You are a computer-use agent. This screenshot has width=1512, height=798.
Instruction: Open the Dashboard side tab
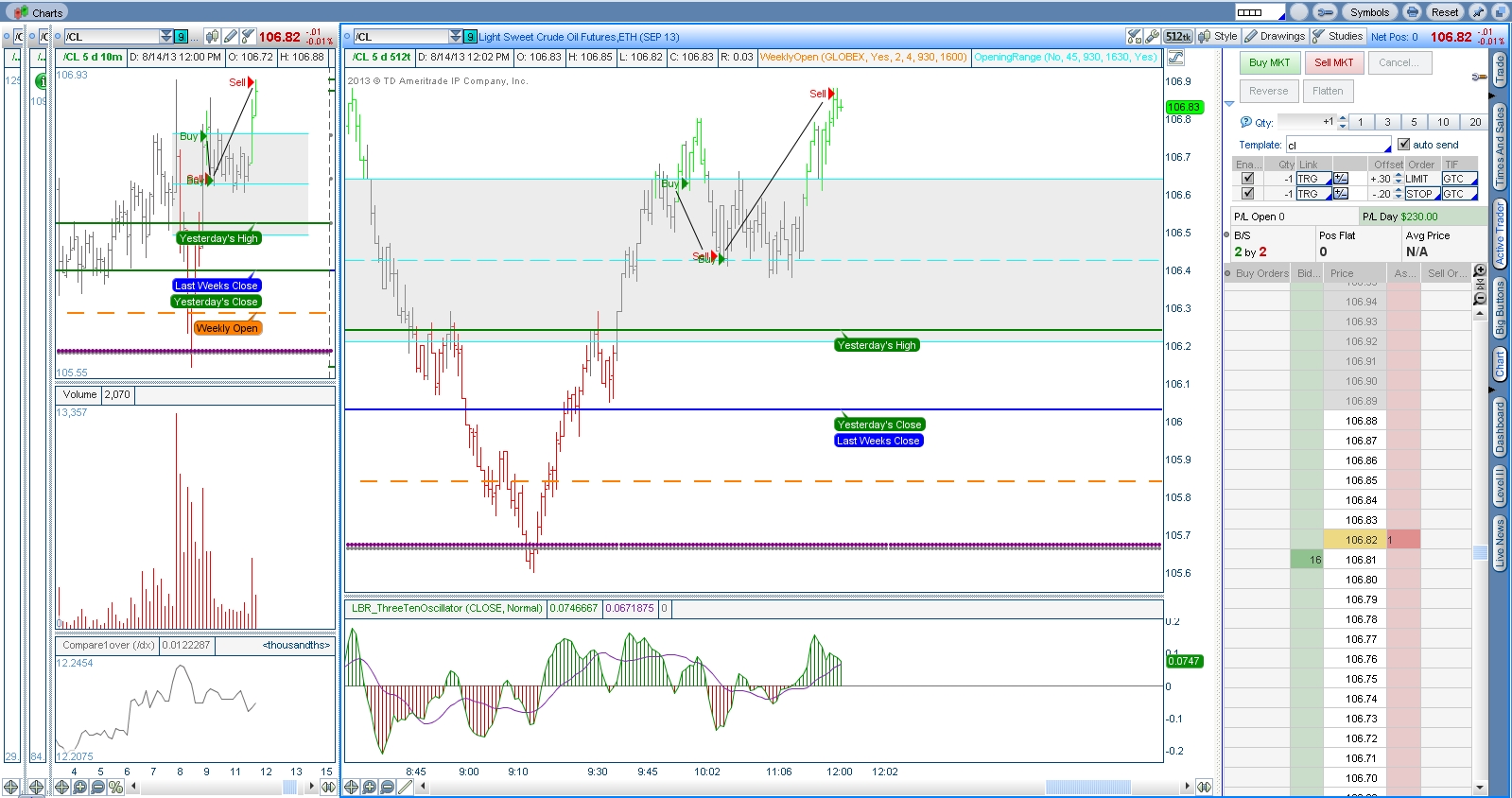(x=1500, y=427)
